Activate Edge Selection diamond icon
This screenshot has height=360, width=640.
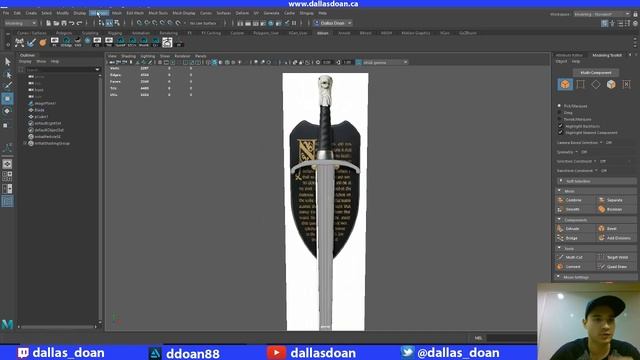[596, 84]
